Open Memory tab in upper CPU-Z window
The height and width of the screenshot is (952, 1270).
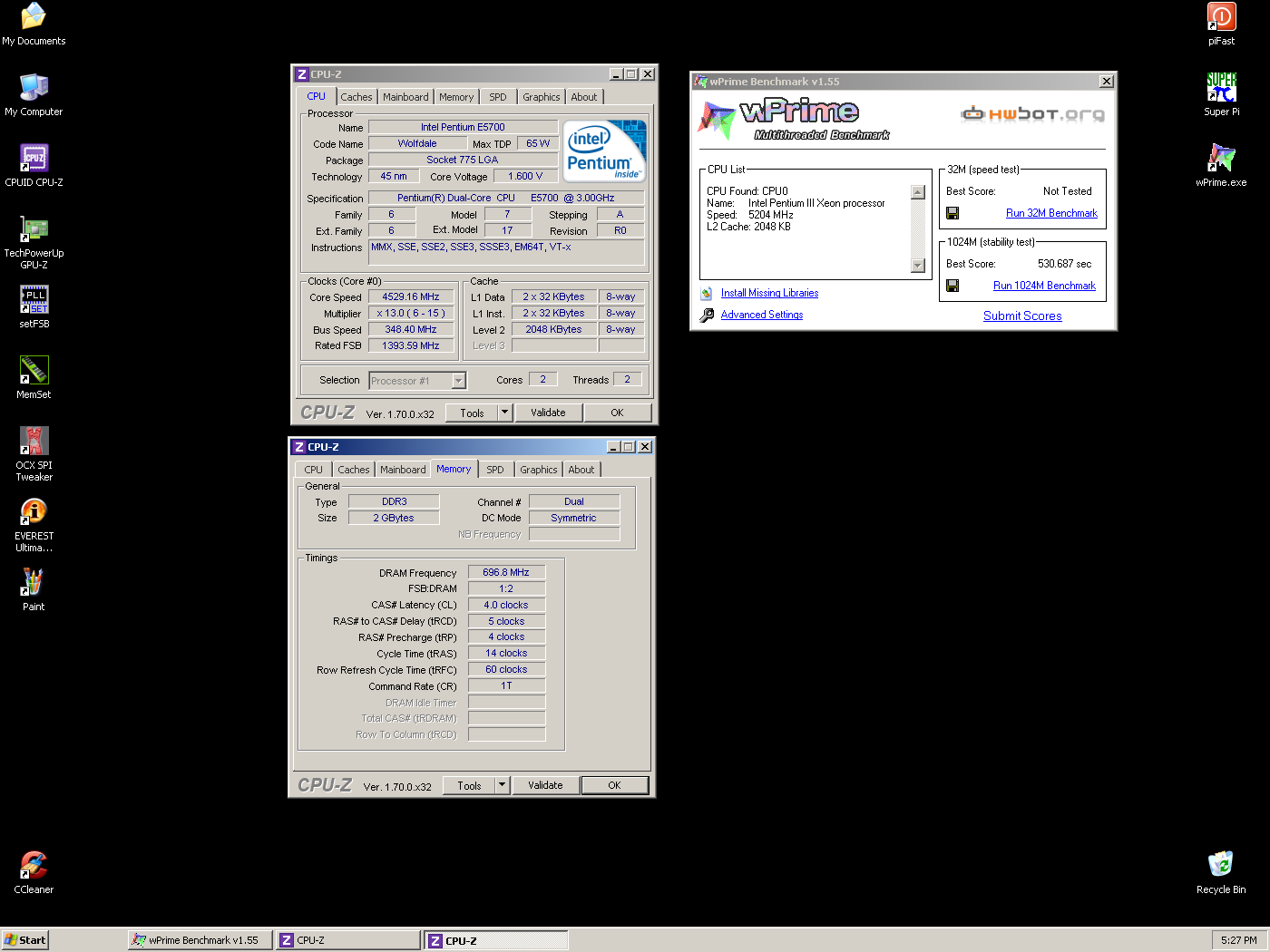coord(456,97)
